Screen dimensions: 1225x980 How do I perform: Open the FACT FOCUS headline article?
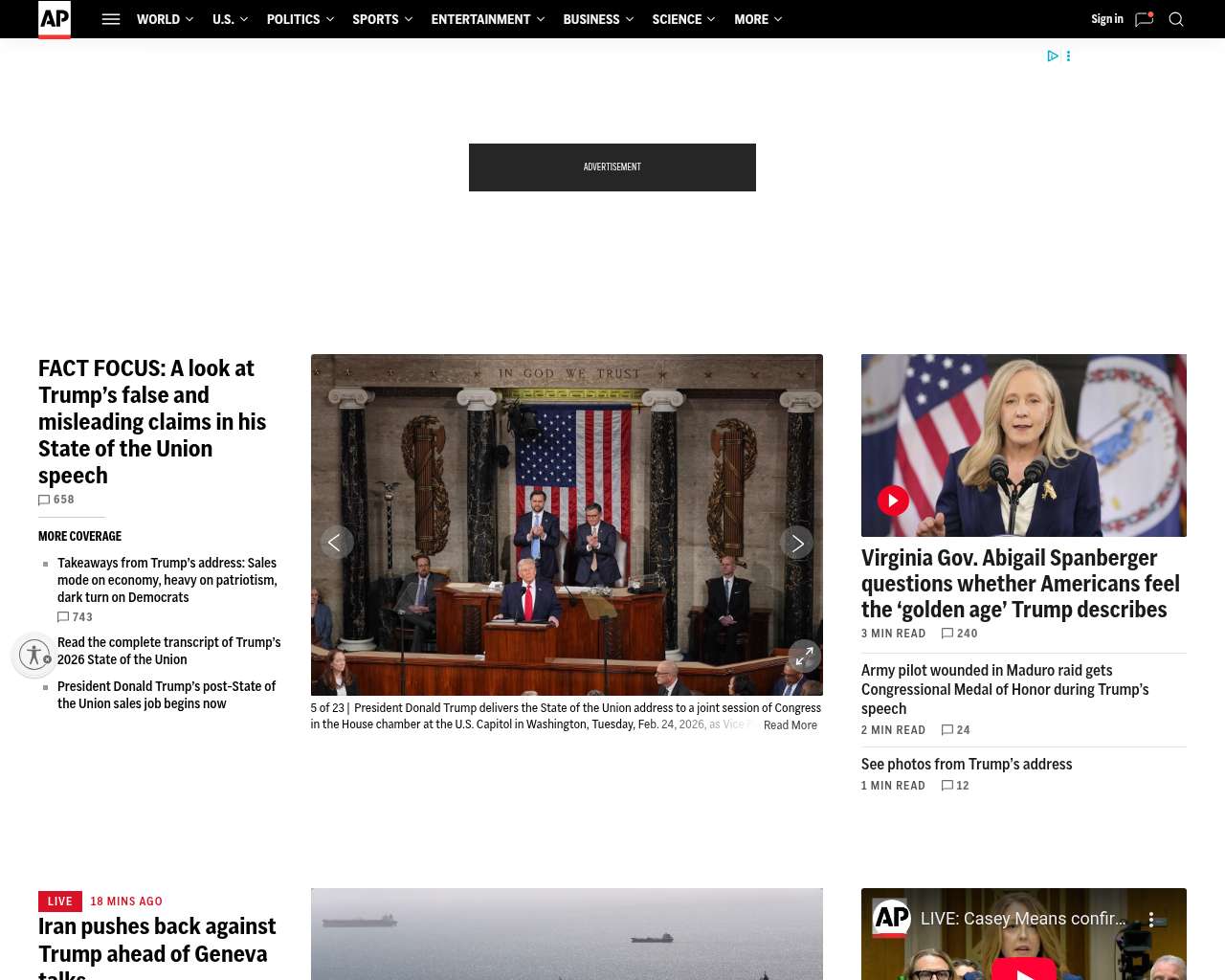[x=152, y=421]
